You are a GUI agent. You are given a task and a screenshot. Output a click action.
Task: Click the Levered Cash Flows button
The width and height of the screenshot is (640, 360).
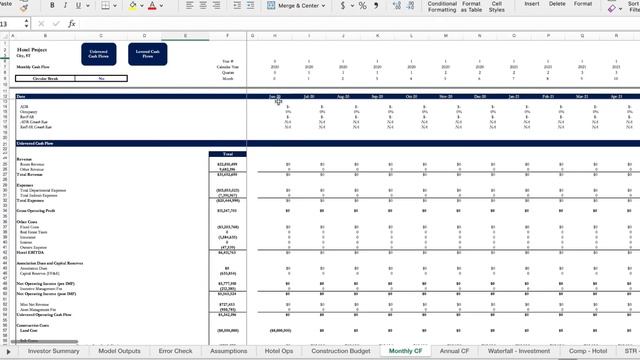(148, 54)
